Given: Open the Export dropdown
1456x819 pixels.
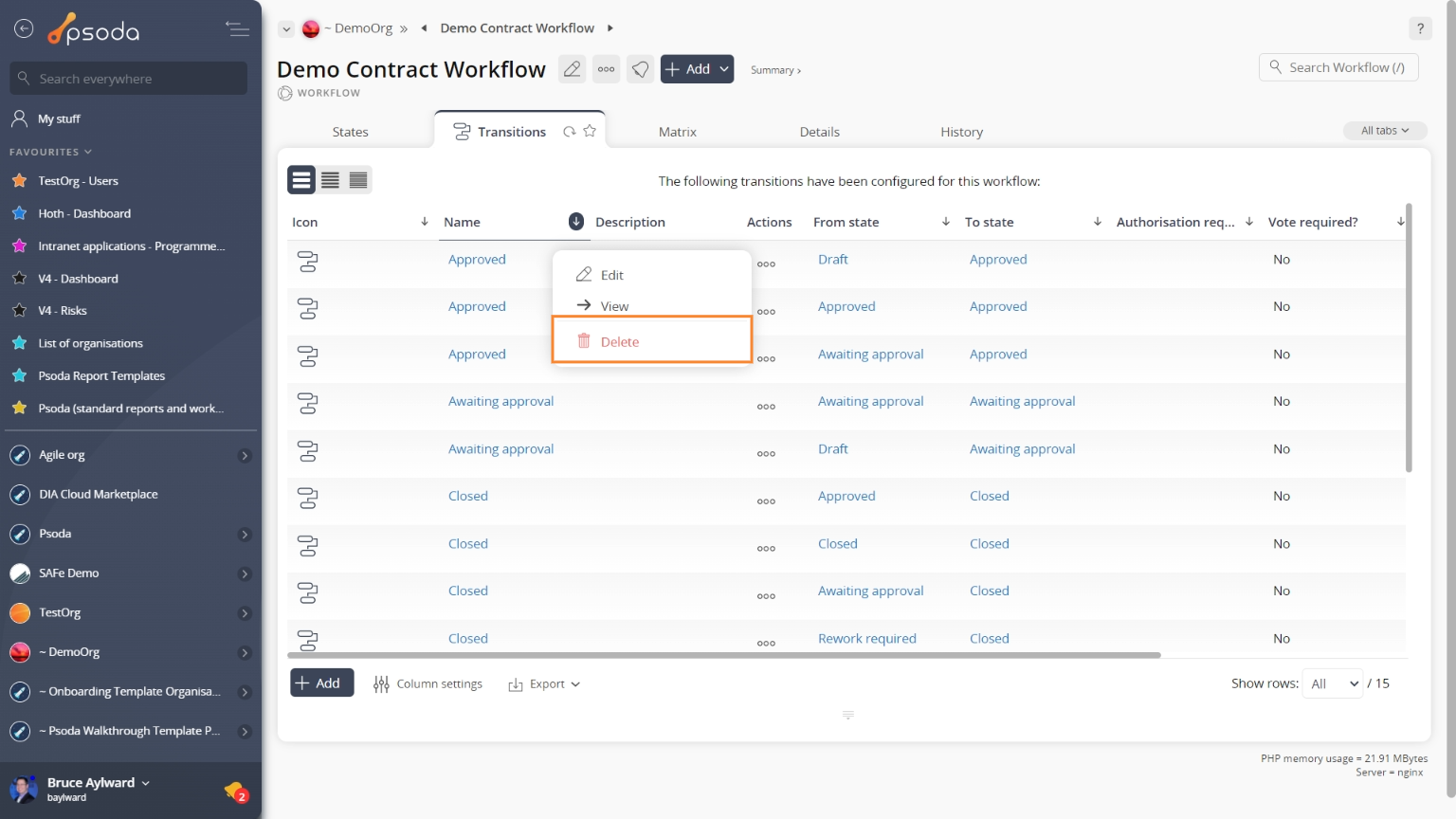Looking at the screenshot, I should pos(544,683).
